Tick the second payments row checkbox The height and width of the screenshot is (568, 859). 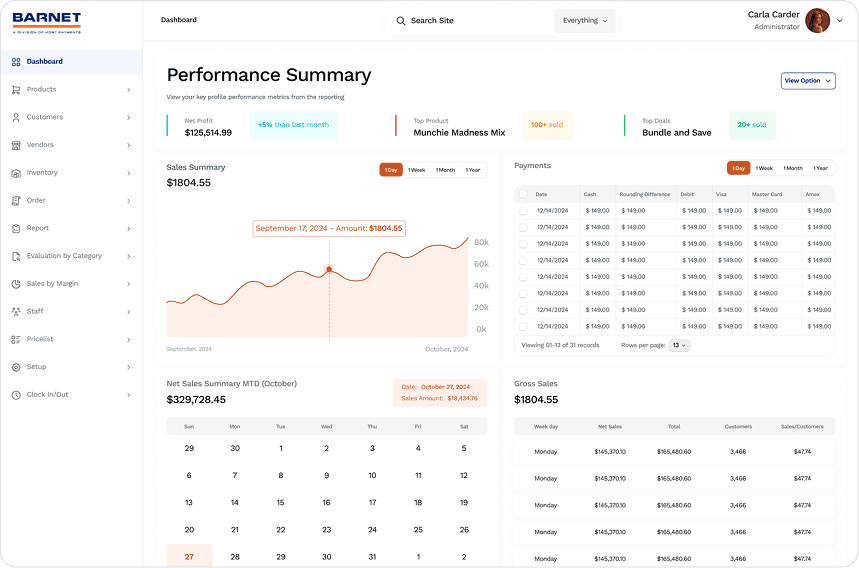pos(523,227)
